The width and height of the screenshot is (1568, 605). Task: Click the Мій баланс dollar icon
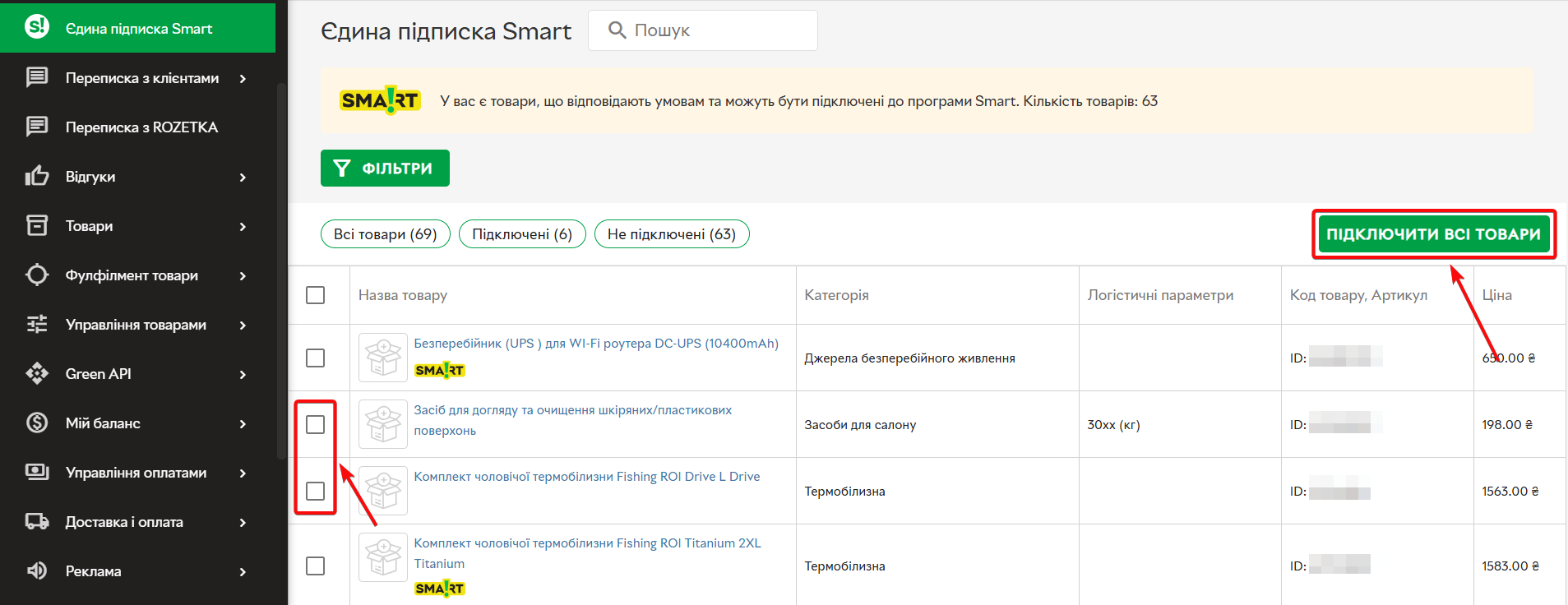[x=37, y=423]
